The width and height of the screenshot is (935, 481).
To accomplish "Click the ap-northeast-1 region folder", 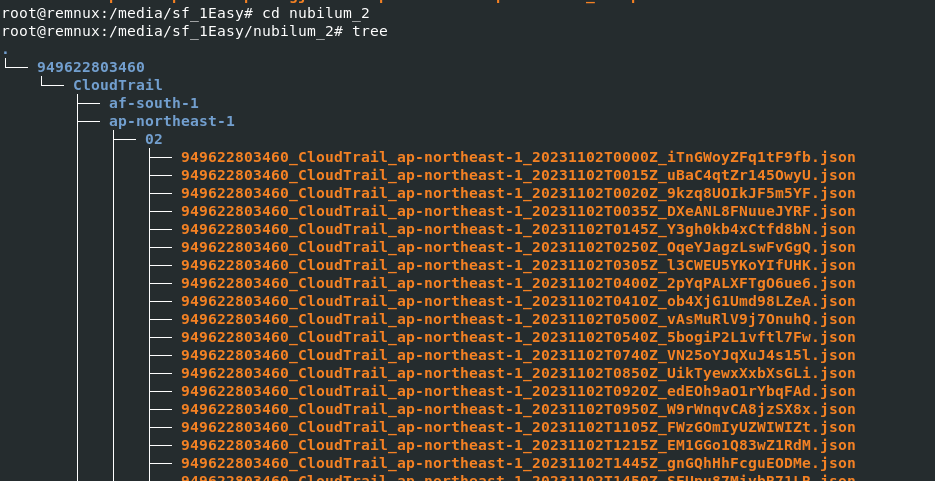I will 171,121.
